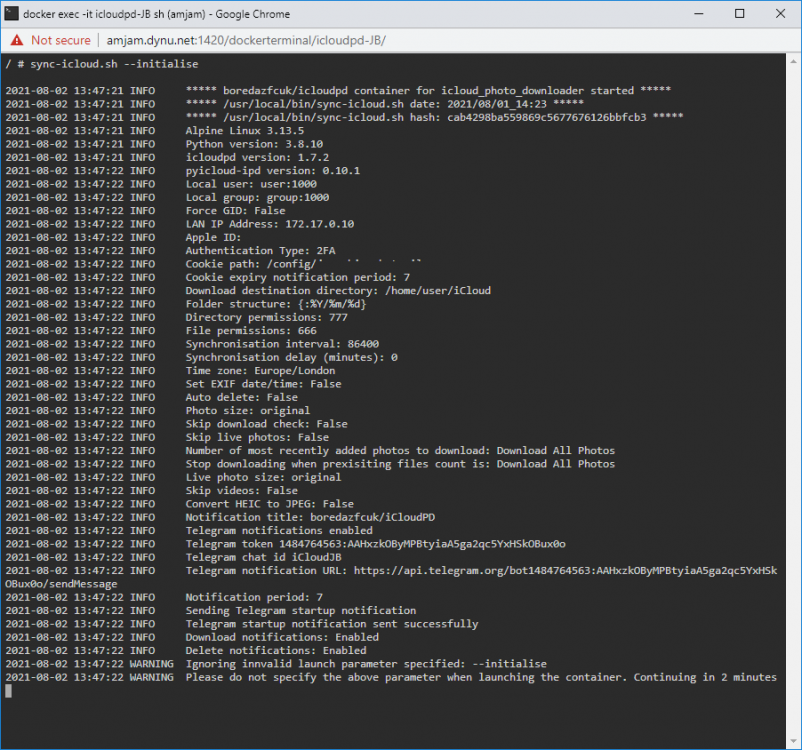Click the 'Set EXIF date/time: False' line

click(x=263, y=383)
